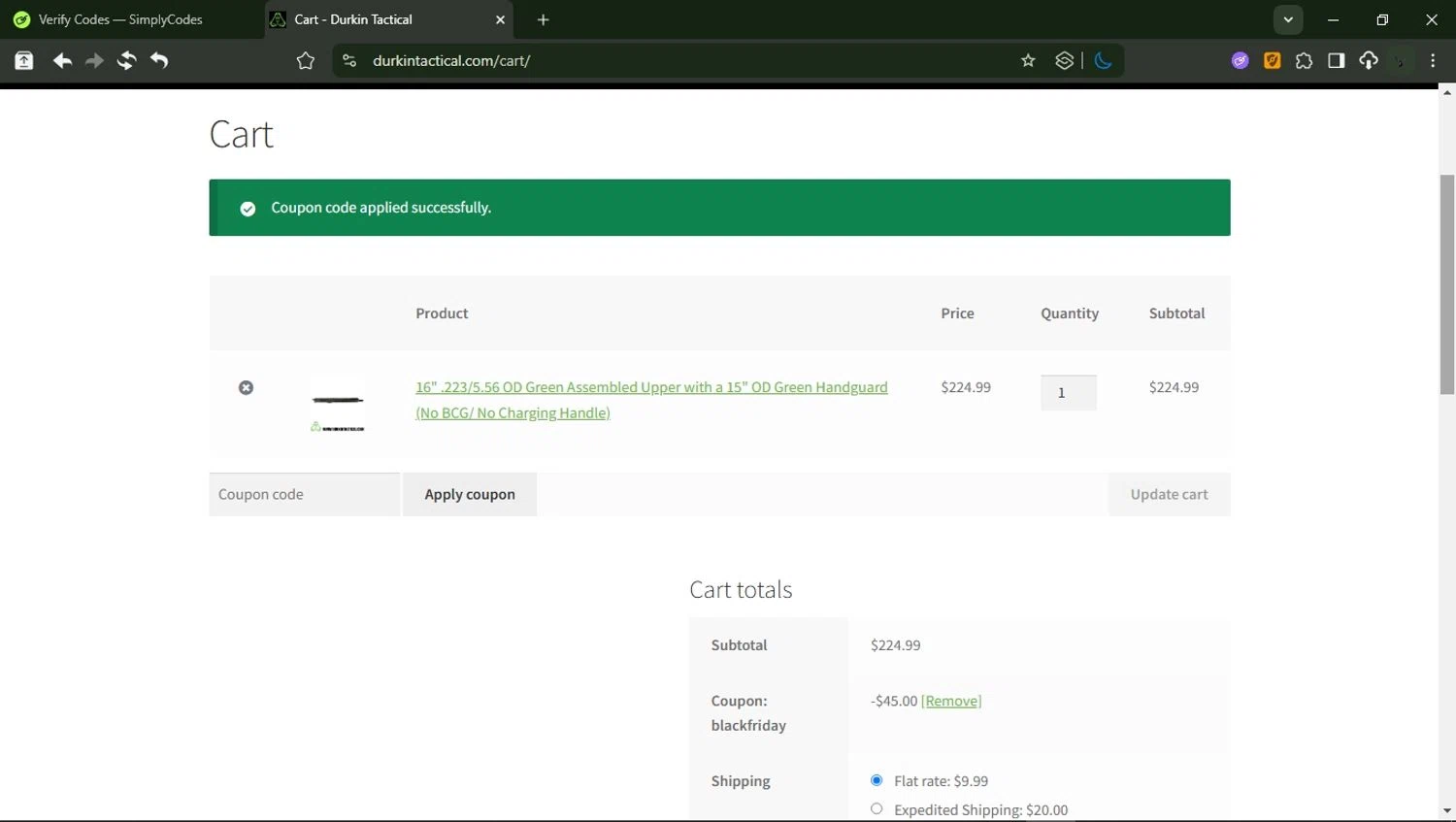Minimize the browser window
1456x822 pixels.
[x=1334, y=19]
